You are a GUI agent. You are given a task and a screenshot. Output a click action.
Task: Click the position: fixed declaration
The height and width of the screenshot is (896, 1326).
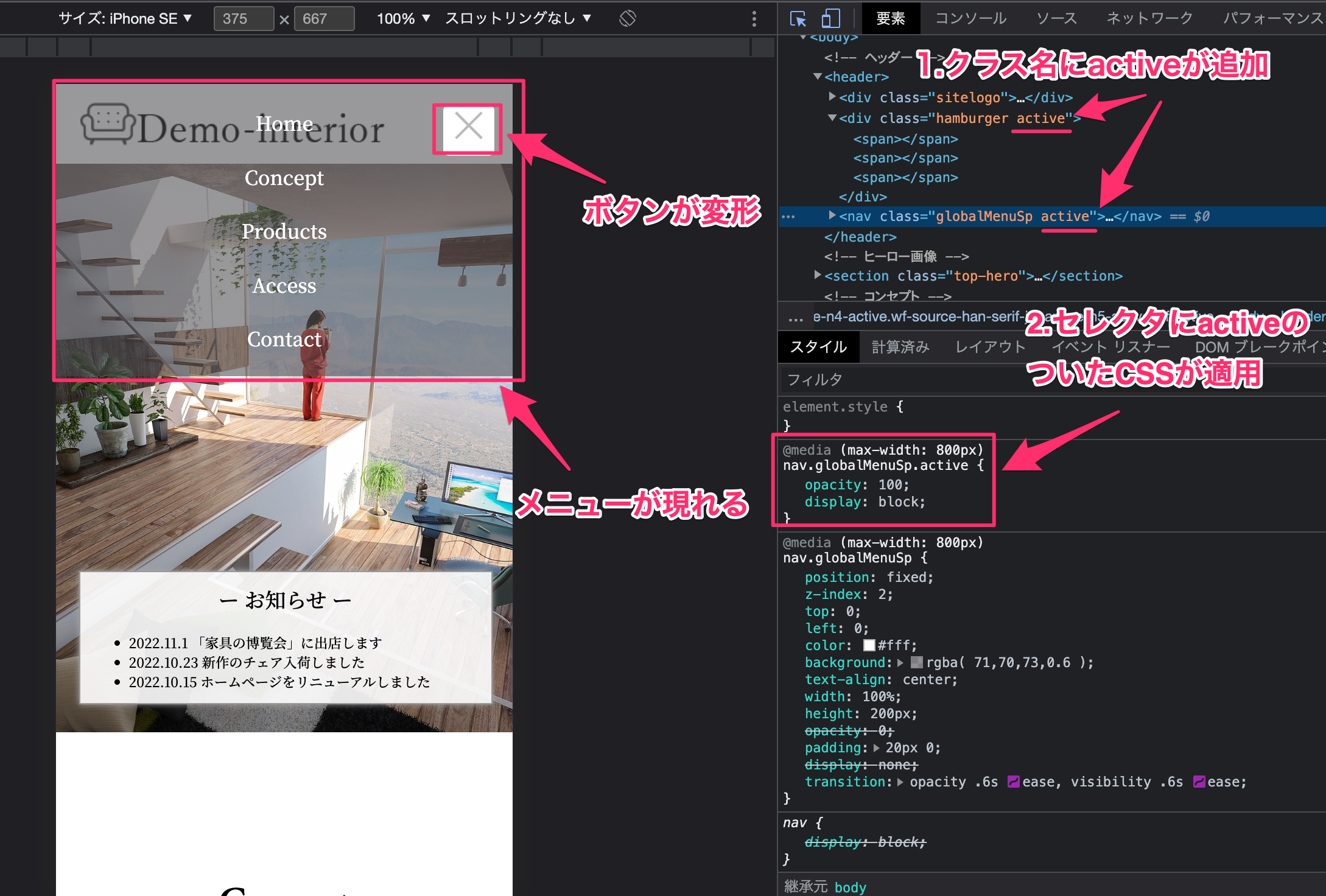click(869, 577)
